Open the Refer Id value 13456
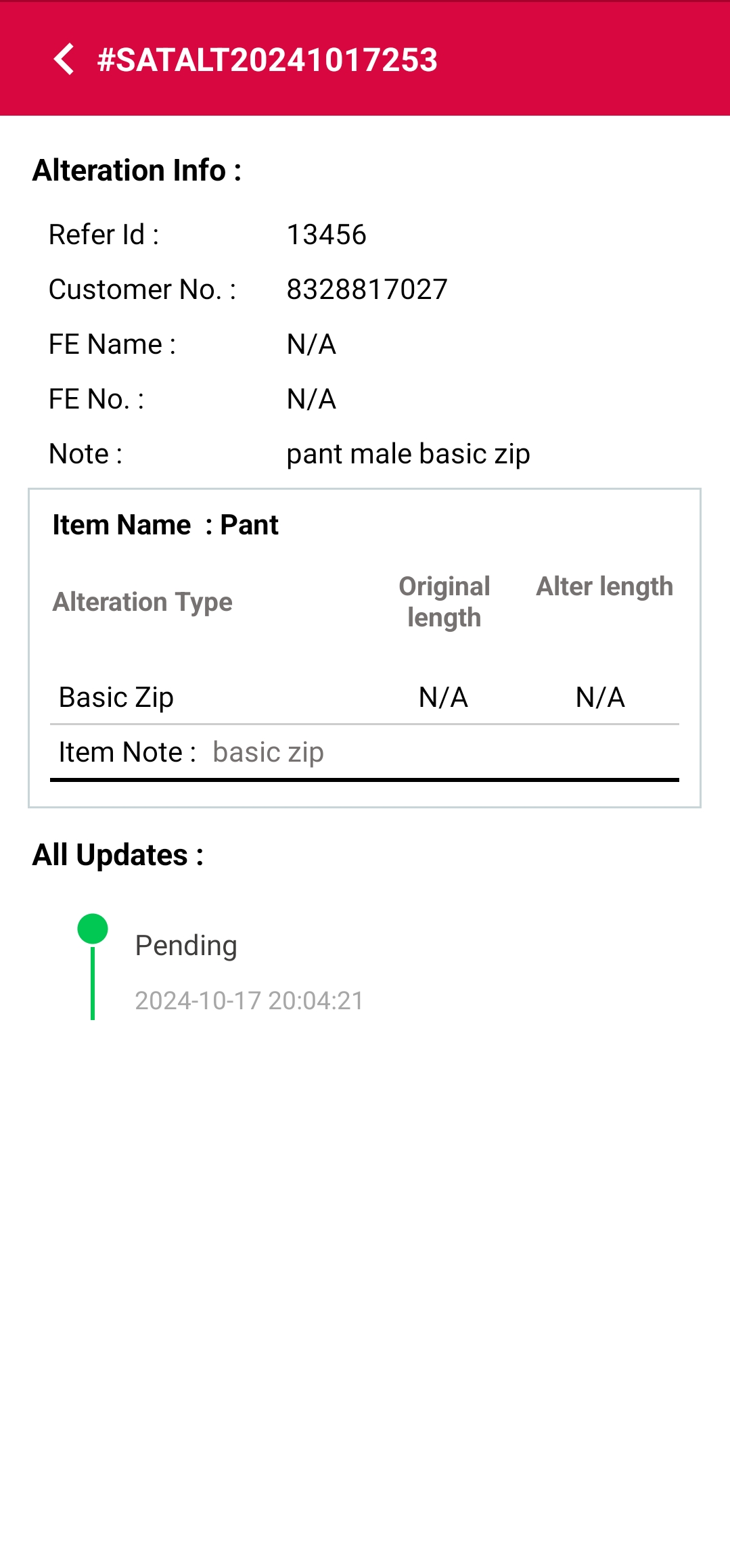The height and width of the screenshot is (1568, 730). [326, 235]
